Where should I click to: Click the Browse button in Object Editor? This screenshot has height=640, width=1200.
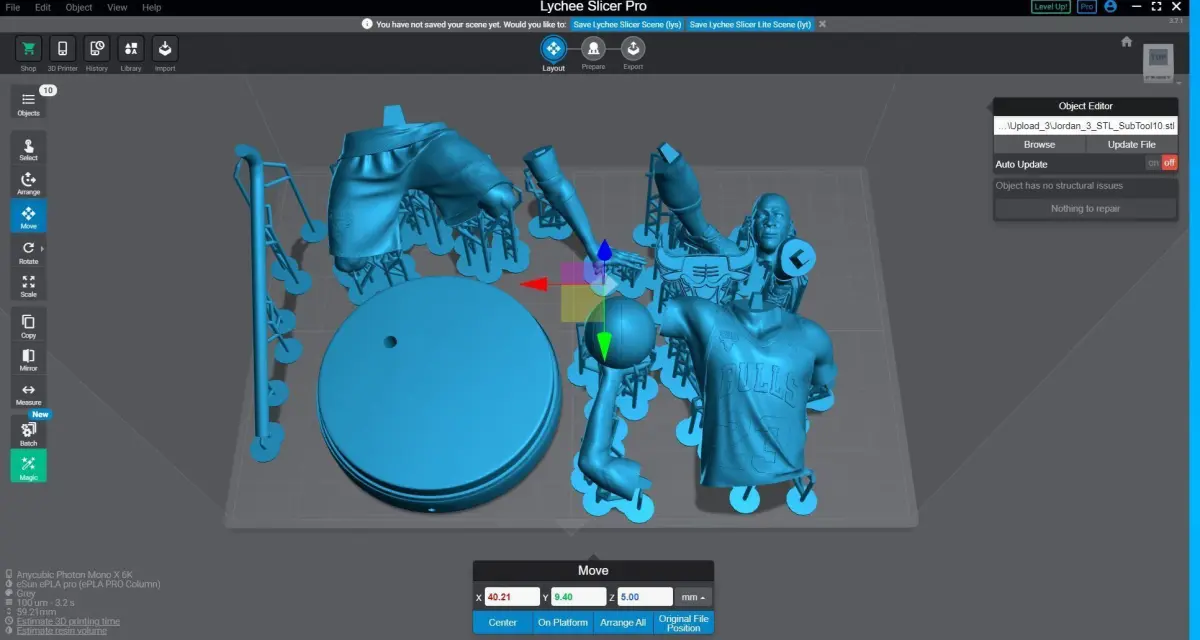point(1039,144)
